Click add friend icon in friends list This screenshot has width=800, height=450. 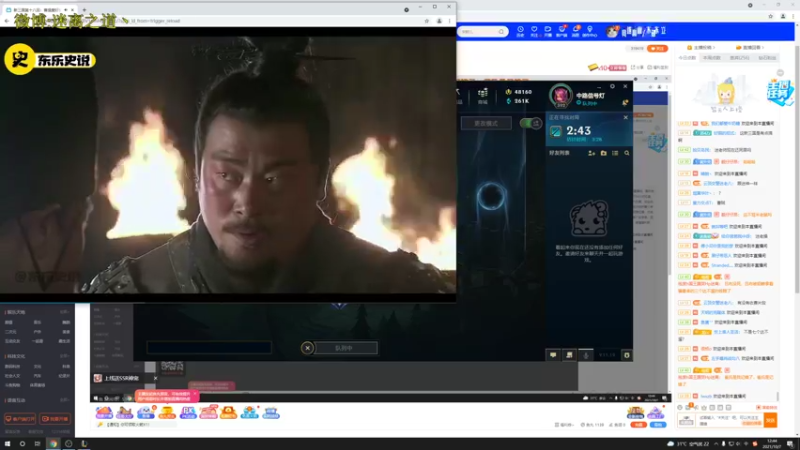591,153
